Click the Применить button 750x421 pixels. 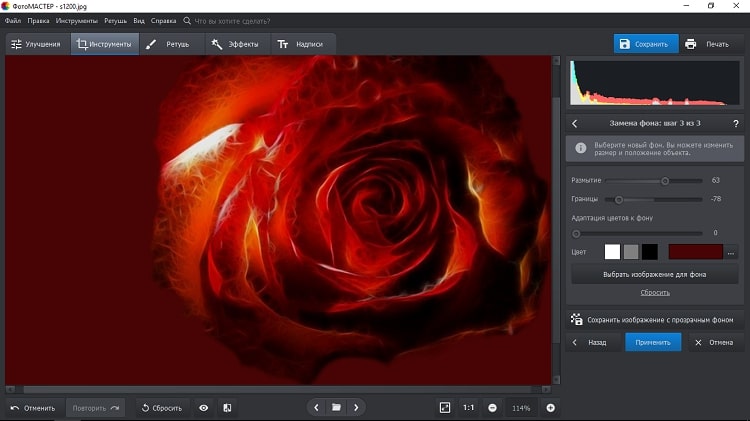pos(653,342)
